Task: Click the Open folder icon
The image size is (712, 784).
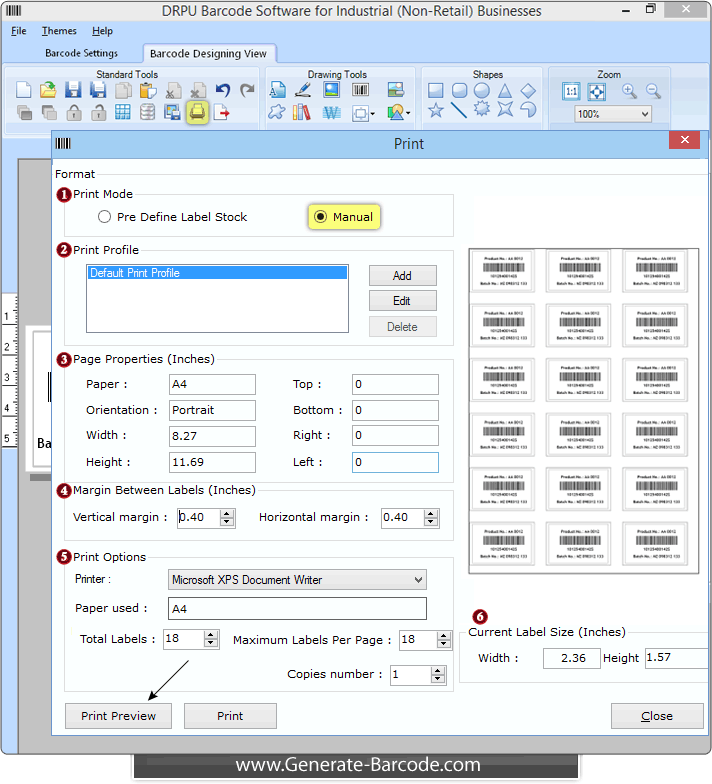Action: coord(48,90)
